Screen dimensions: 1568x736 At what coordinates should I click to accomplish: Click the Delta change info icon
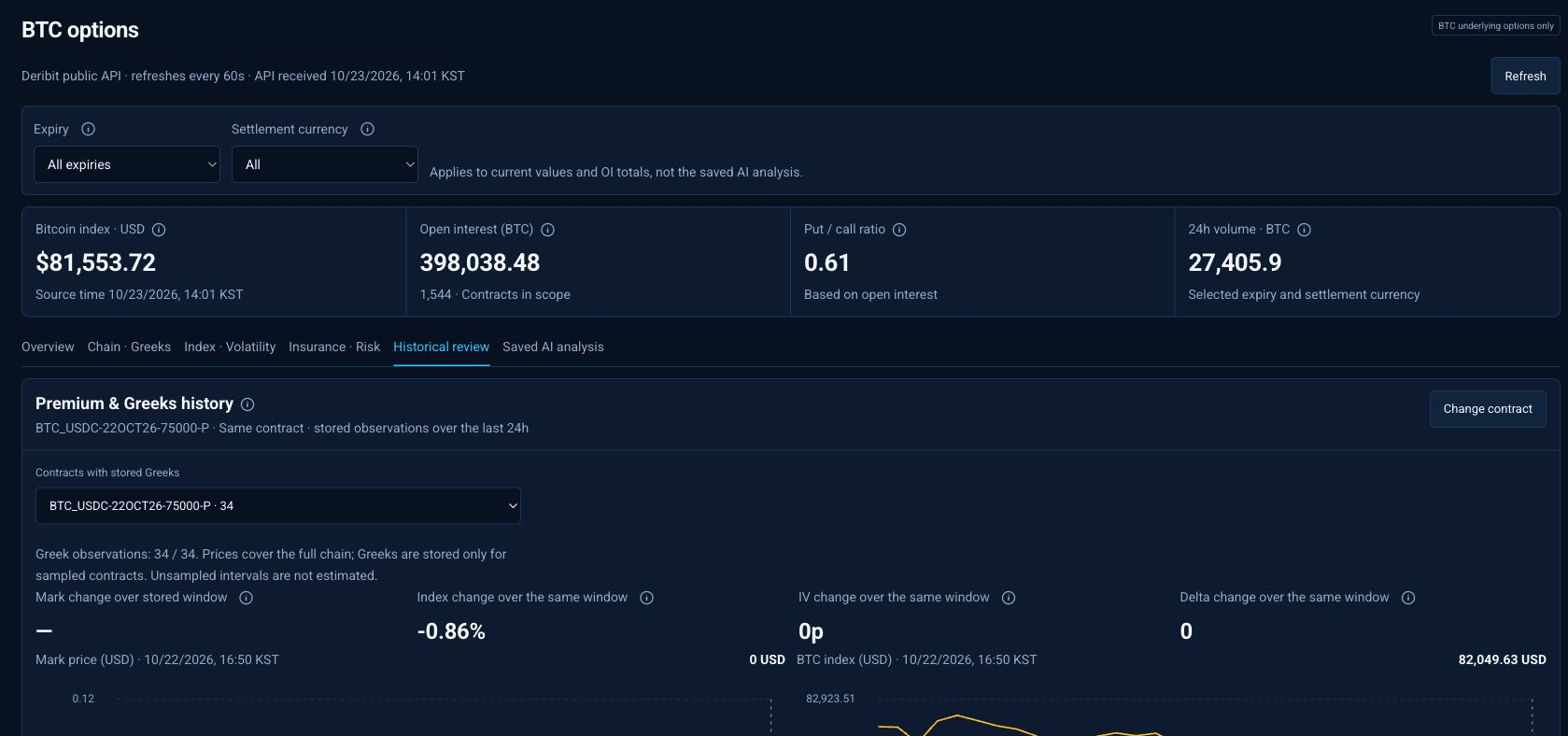(1408, 598)
